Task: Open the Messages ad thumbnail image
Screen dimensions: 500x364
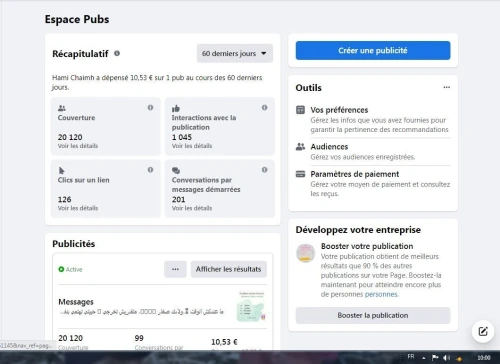Action: tap(252, 306)
